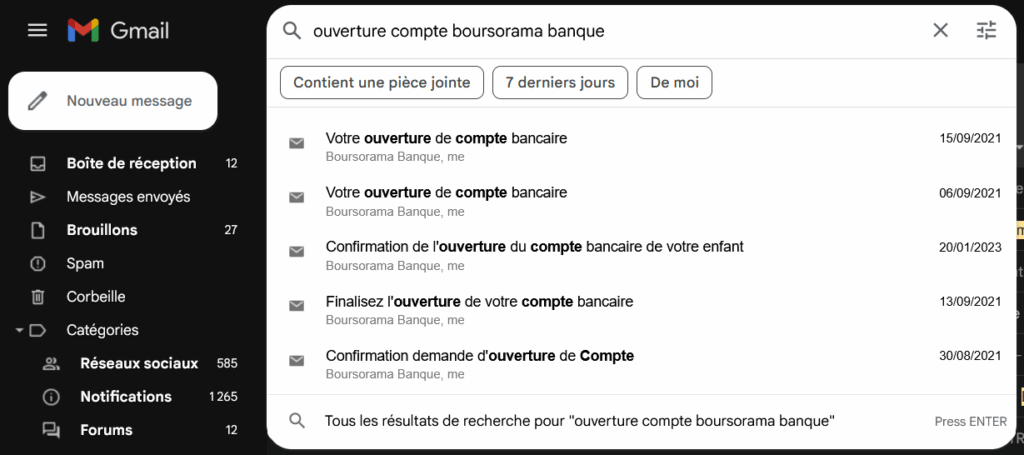The image size is (1024, 455).
Task: Collapse the Catégories section arrow
Action: [x=19, y=330]
